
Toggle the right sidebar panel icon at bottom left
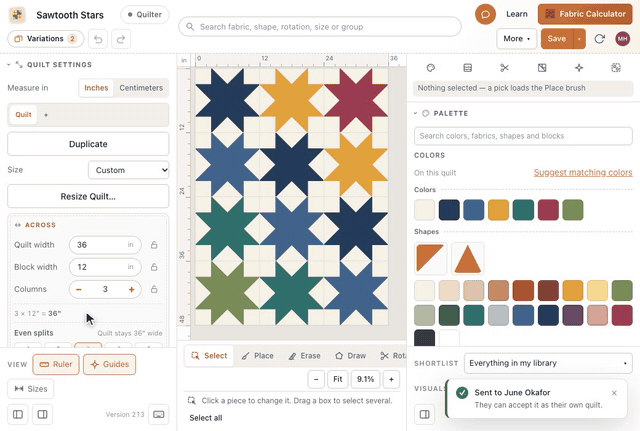pos(42,414)
